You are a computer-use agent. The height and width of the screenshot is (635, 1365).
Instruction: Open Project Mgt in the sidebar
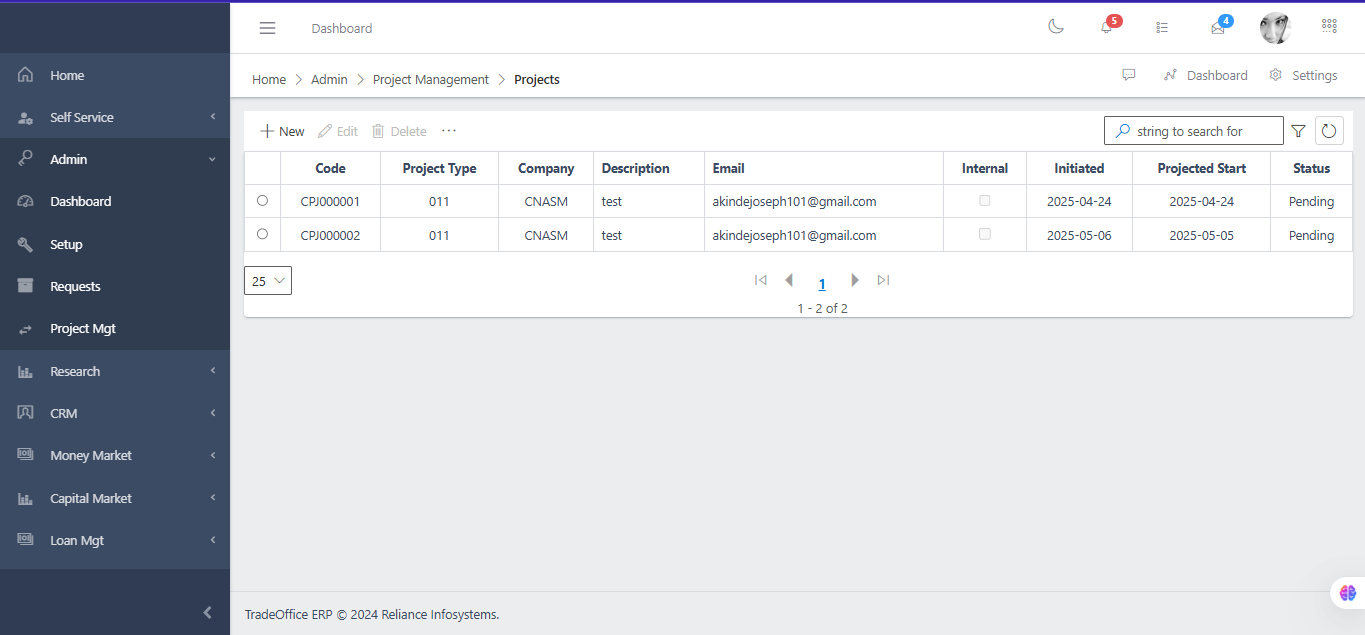tap(83, 328)
